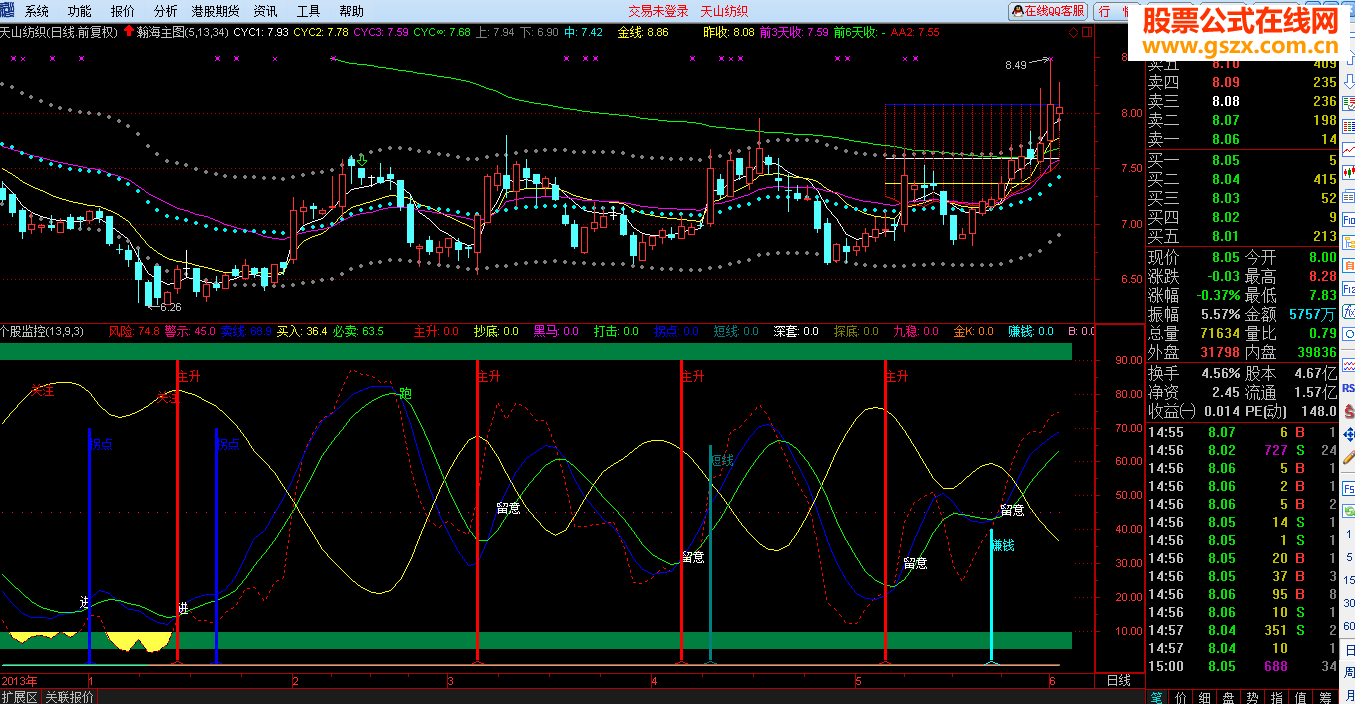
Task: Click the 8.49 high price label
Action: click(x=1016, y=65)
